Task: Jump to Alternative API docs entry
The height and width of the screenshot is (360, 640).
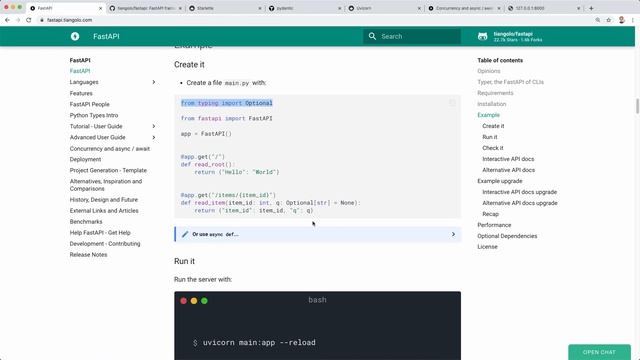Action: coord(508,170)
